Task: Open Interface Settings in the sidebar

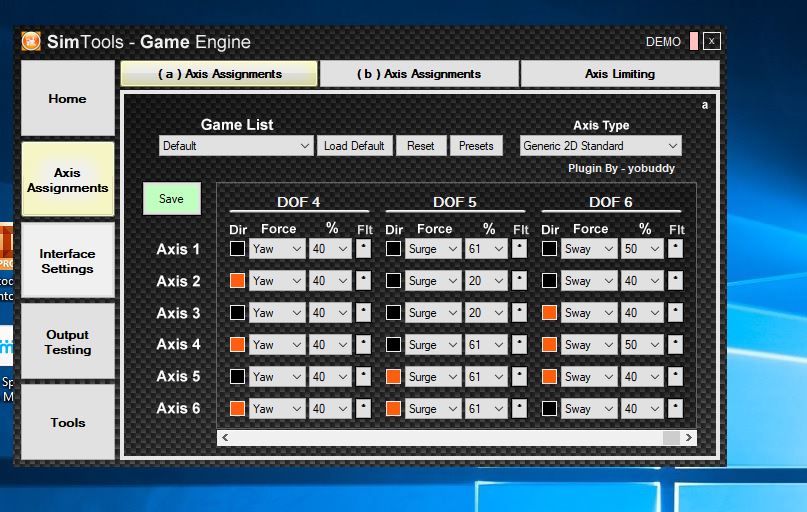Action: (67, 261)
